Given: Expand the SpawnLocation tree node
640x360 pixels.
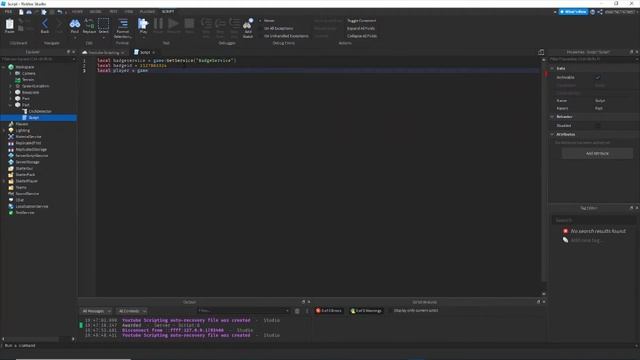Looking at the screenshot, I should (11, 86).
